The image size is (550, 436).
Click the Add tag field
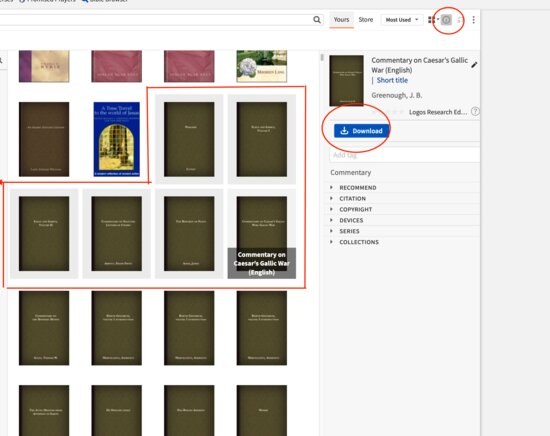tap(404, 155)
